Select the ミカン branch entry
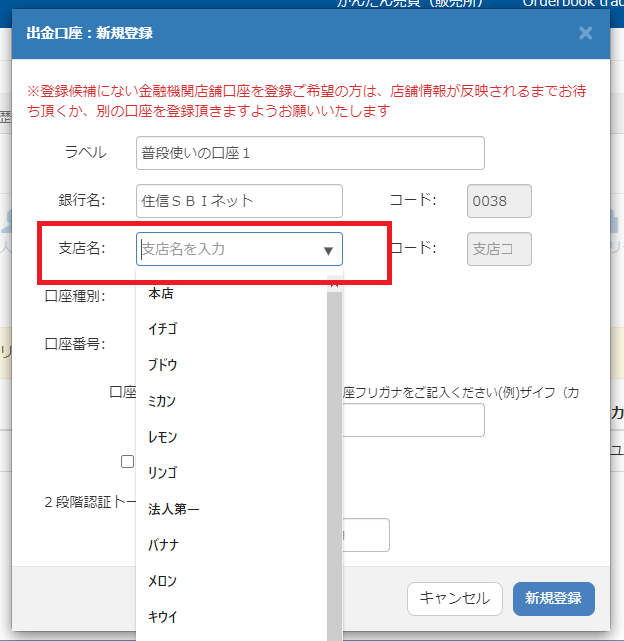Screen dimensions: 624x641 pyautogui.click(x=231, y=401)
